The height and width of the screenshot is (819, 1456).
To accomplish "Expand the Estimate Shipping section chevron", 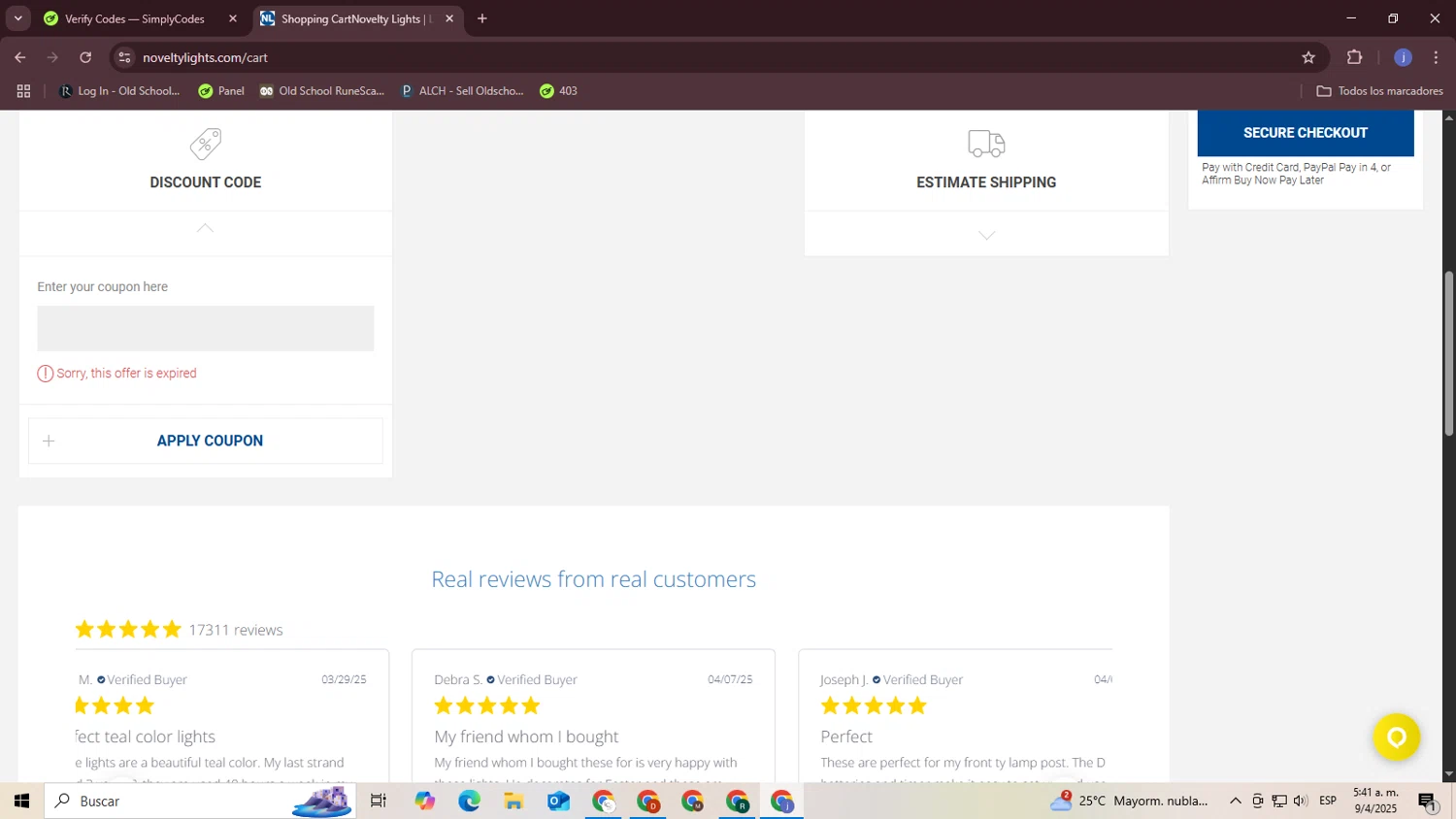I will point(986,236).
